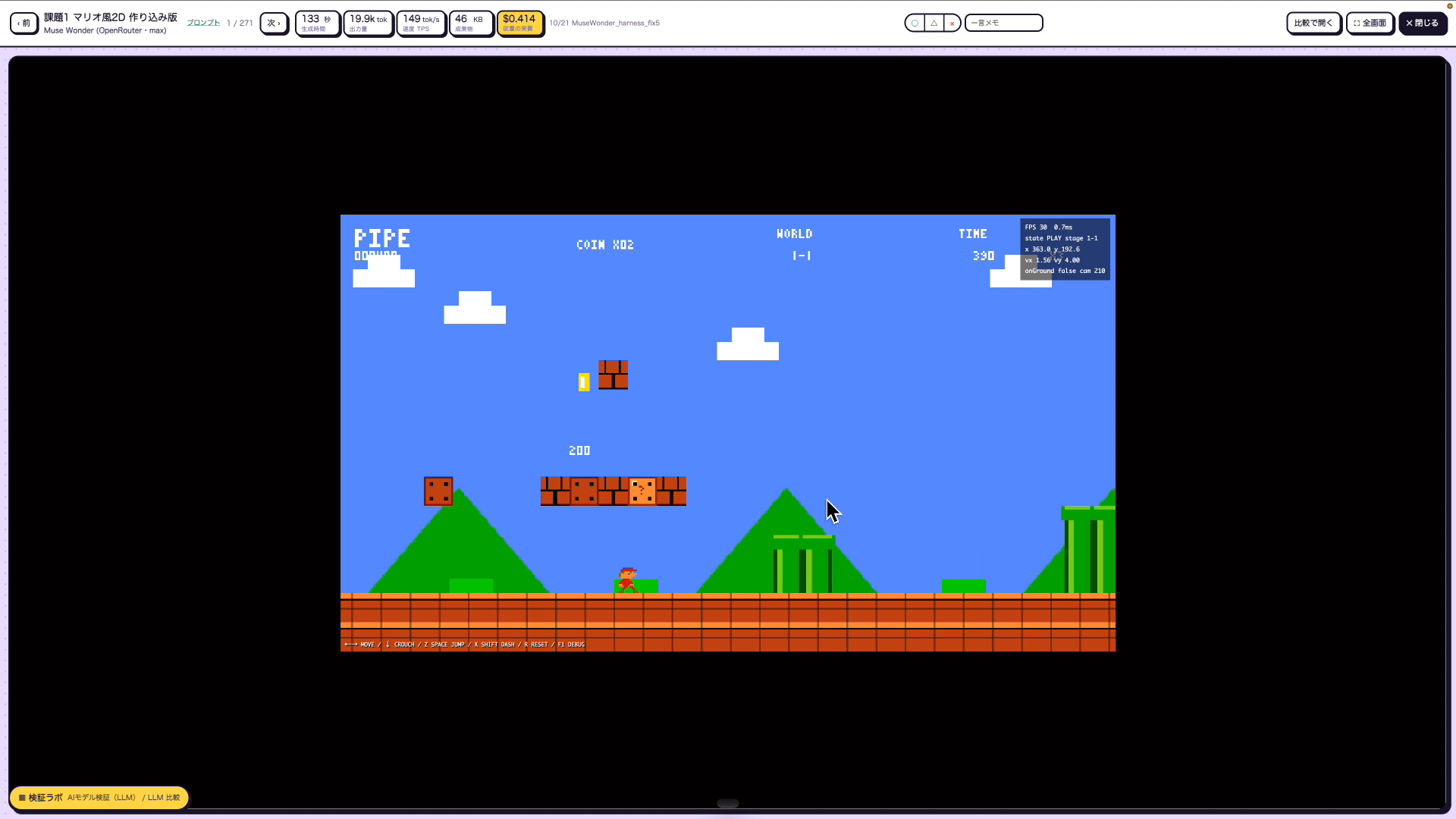Open the プロンプト link
The image size is (1456, 819).
[x=203, y=23]
